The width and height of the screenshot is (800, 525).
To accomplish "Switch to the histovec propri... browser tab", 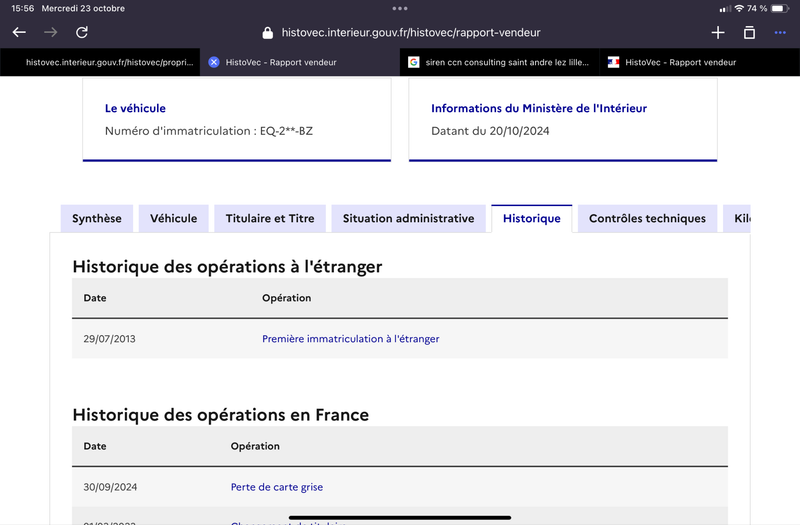I will pos(100,62).
